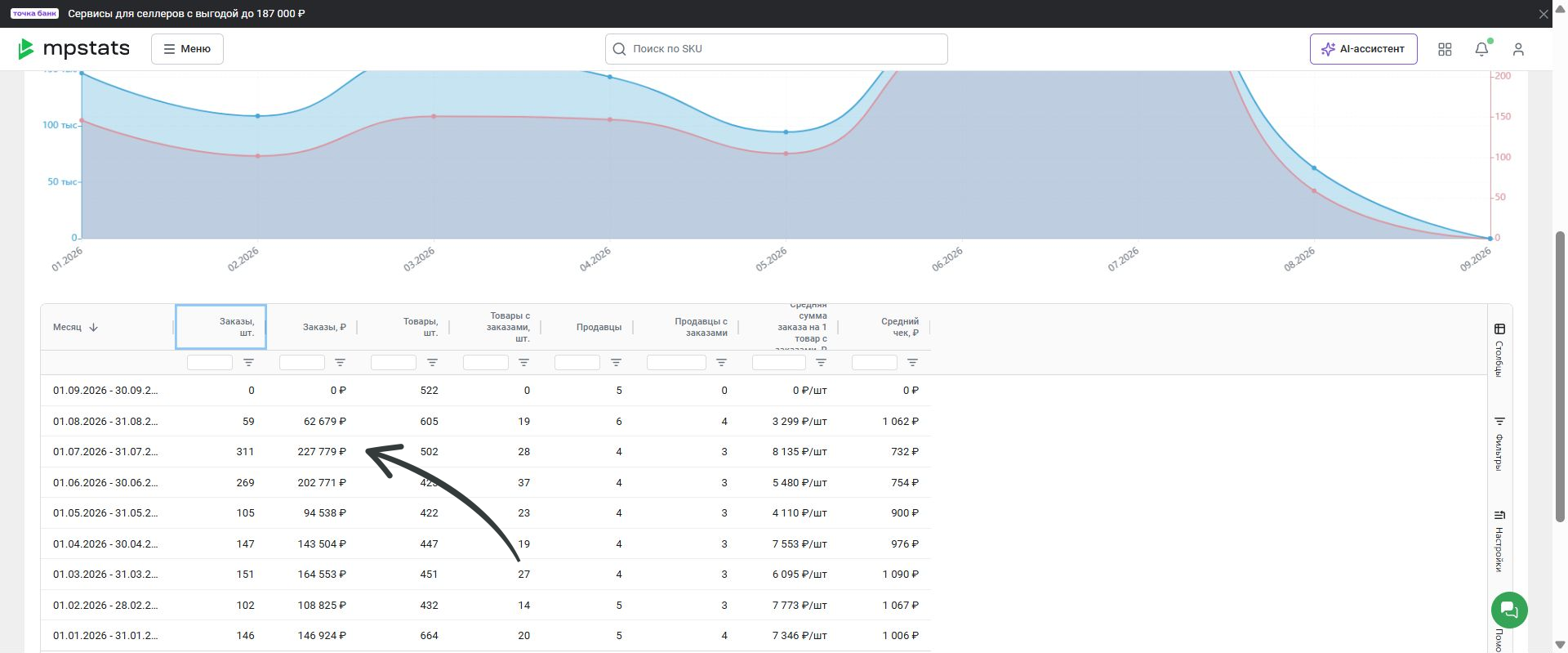Click the 8 135 ₽/шт cell
The image size is (1568, 653).
(x=800, y=452)
